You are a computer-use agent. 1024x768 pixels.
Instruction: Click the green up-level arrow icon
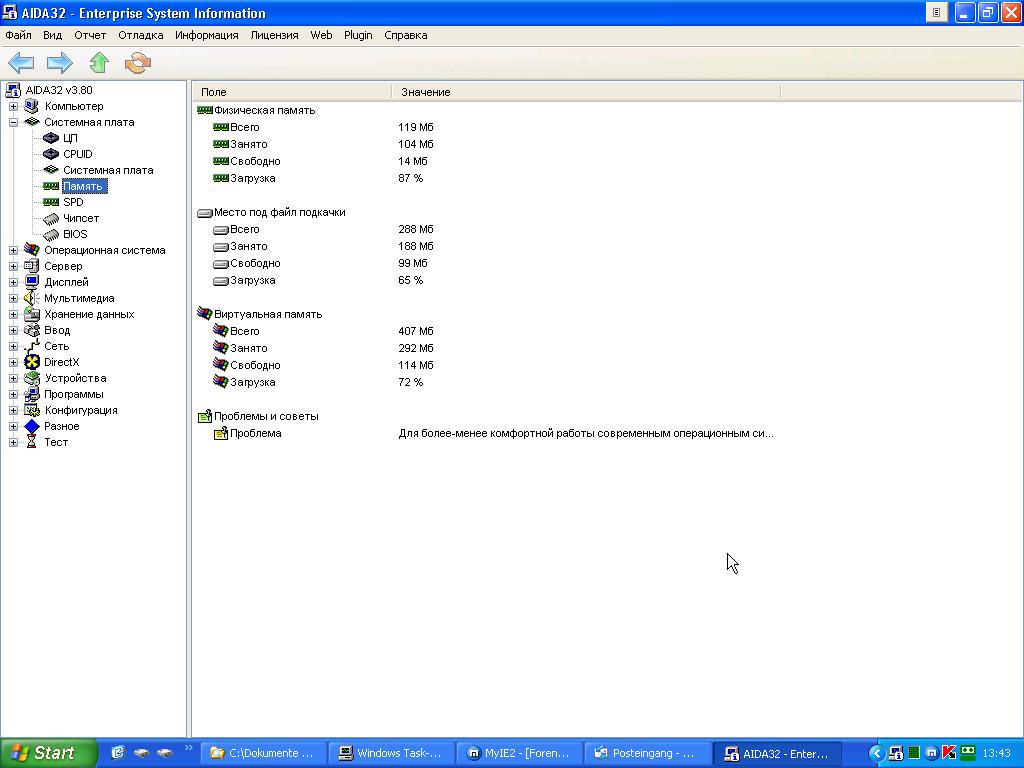pyautogui.click(x=99, y=63)
